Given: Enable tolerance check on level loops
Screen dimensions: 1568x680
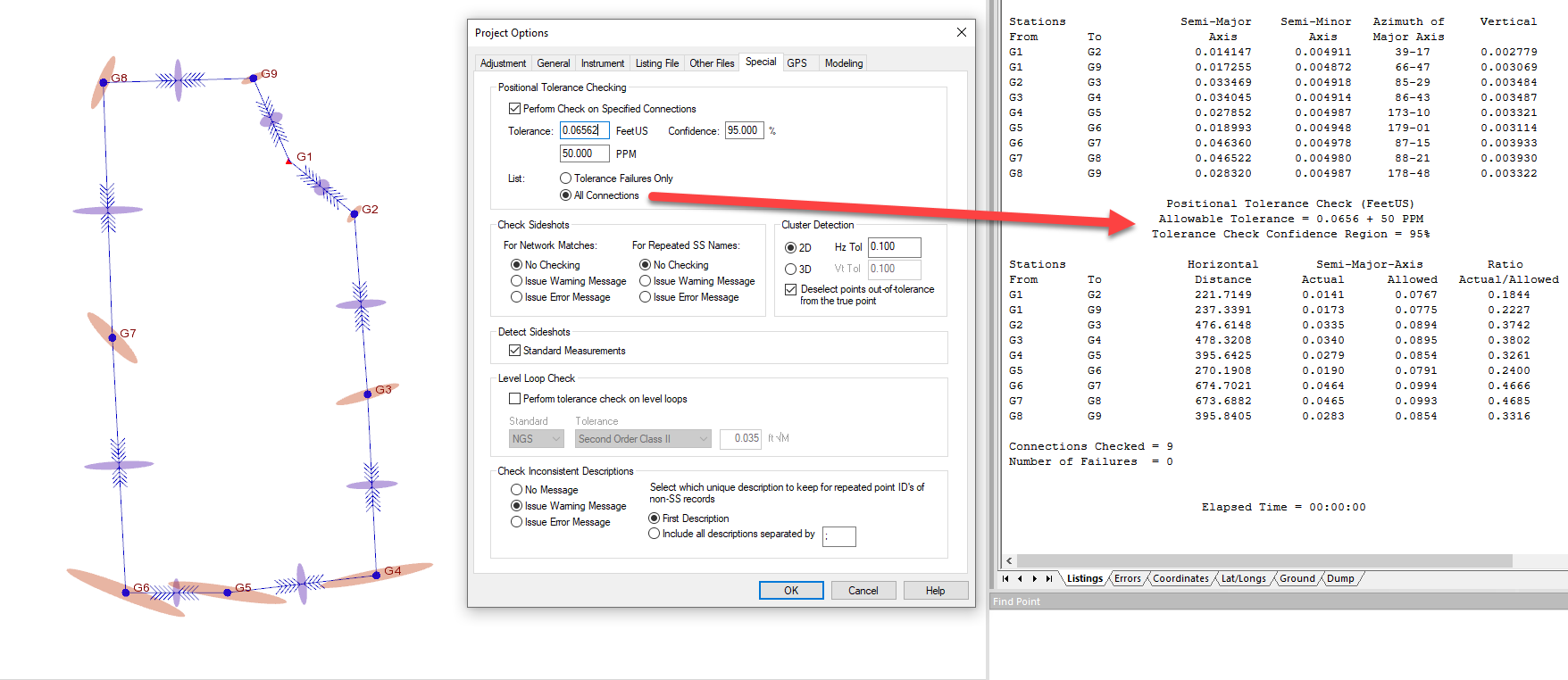Looking at the screenshot, I should pos(514,399).
